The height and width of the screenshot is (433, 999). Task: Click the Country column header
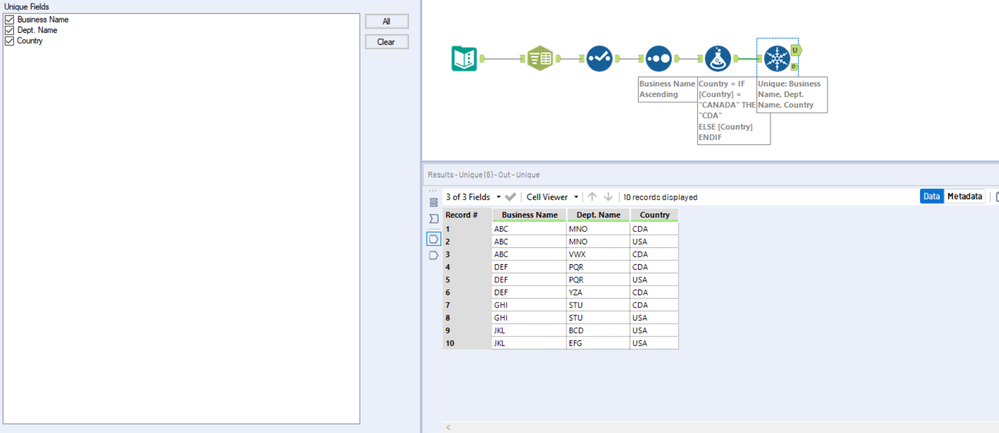654,215
